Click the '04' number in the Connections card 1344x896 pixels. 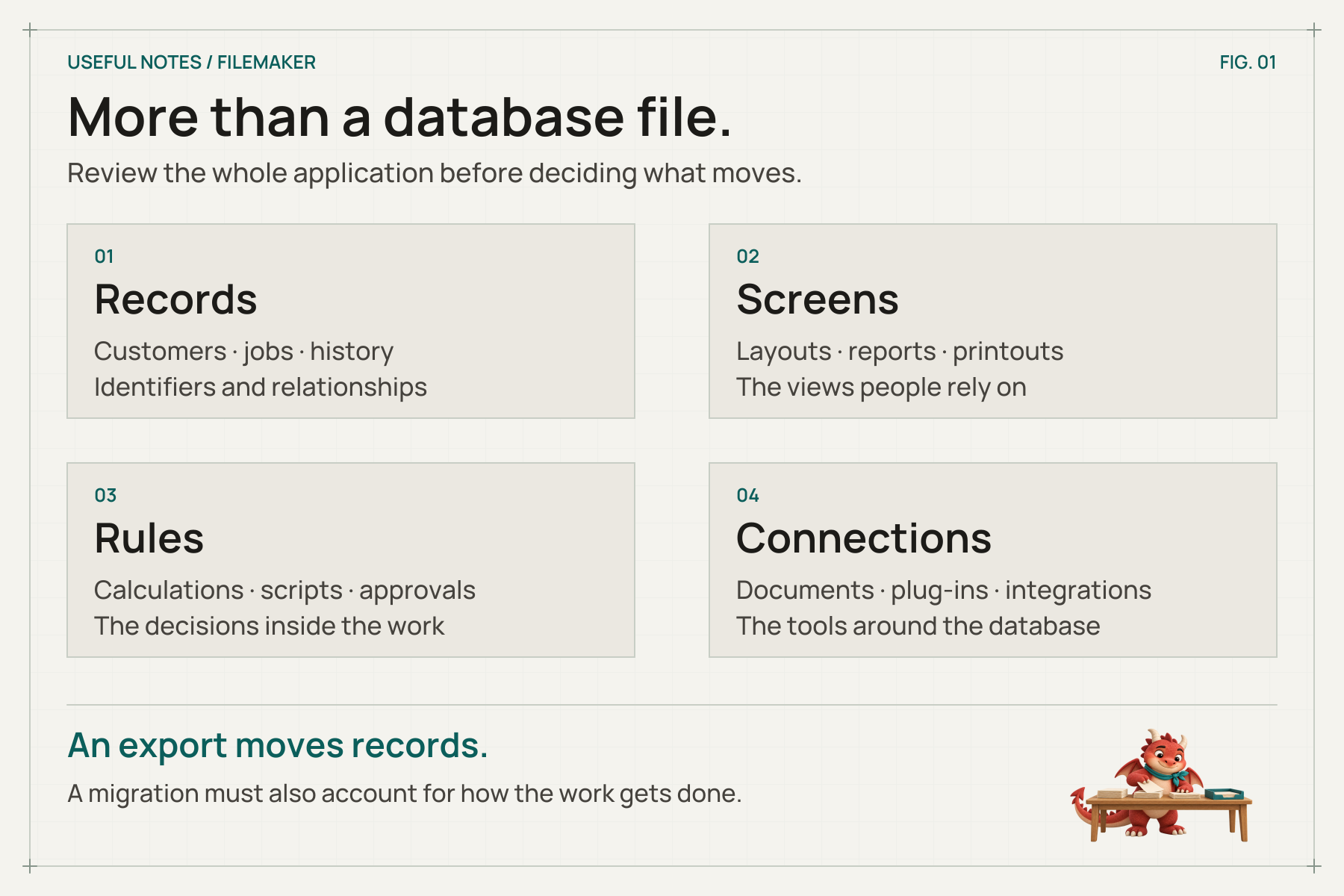747,495
